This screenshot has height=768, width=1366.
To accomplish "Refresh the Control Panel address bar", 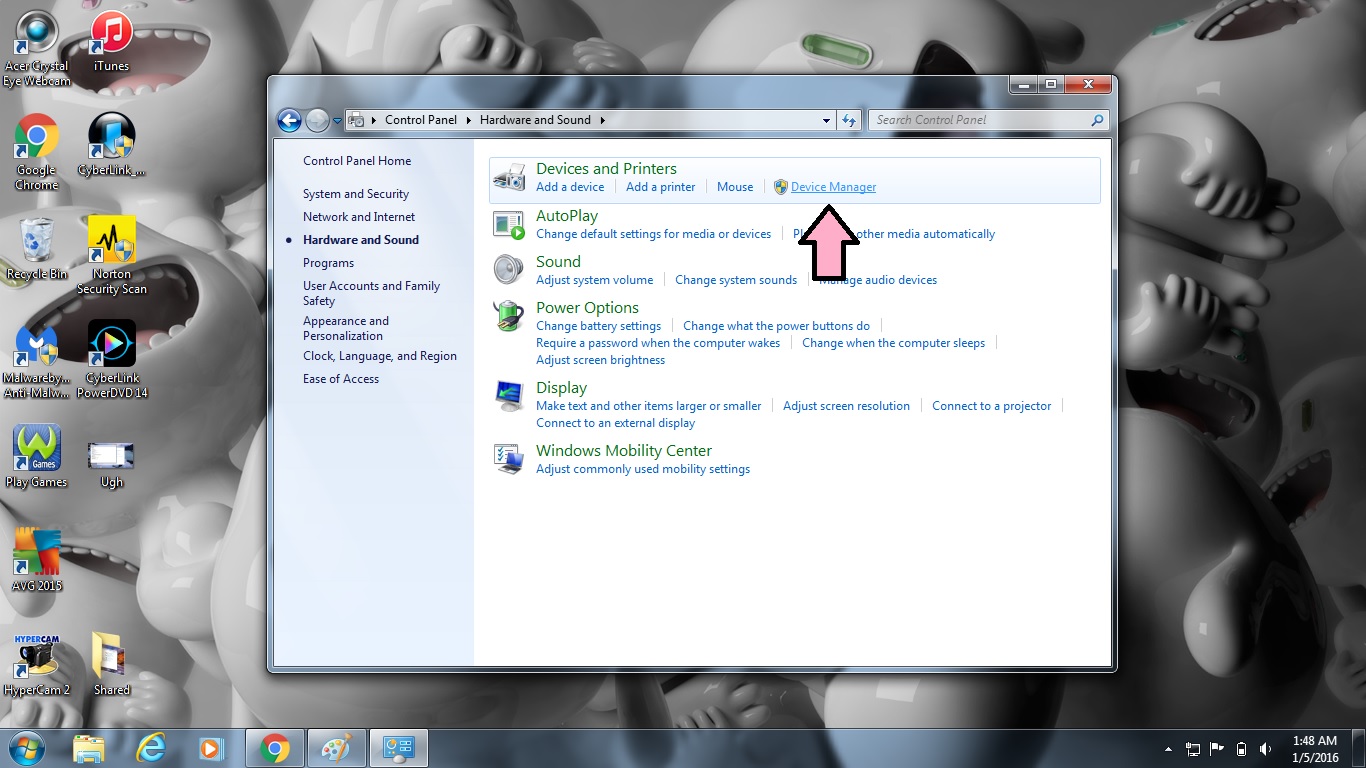I will pyautogui.click(x=849, y=120).
